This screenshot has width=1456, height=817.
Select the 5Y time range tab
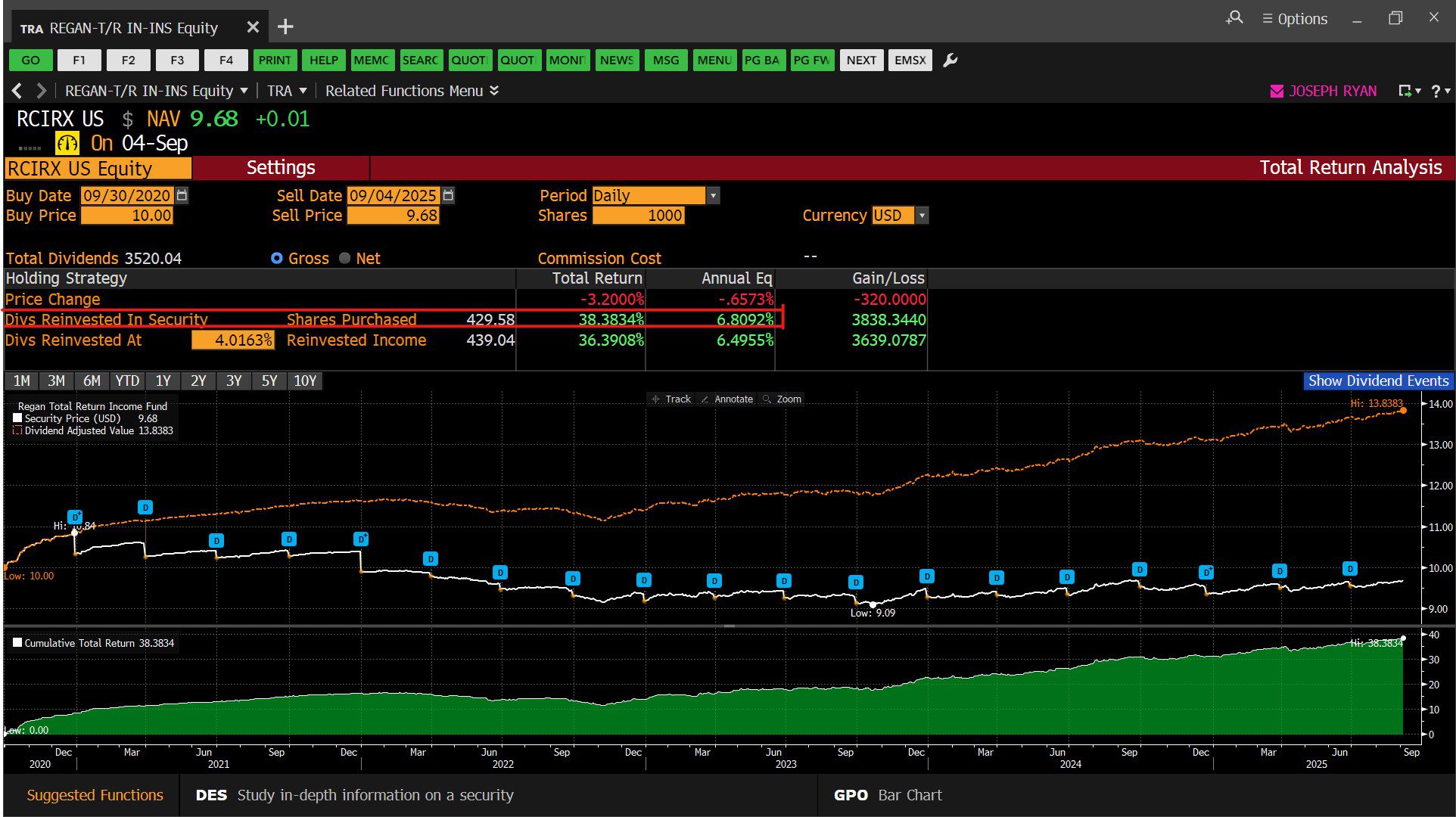tap(269, 381)
